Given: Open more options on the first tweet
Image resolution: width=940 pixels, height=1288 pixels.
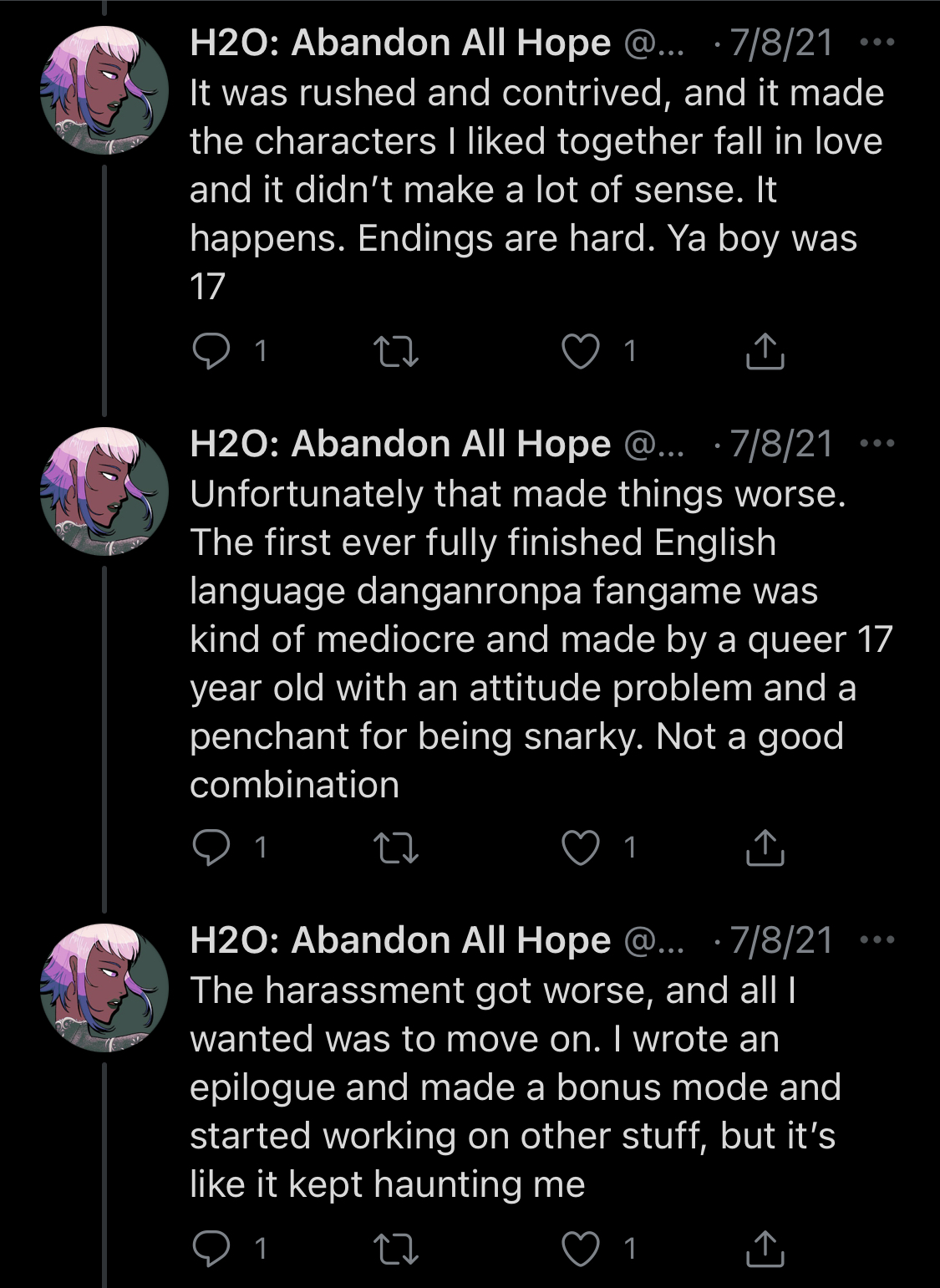Looking at the screenshot, I should [x=876, y=42].
